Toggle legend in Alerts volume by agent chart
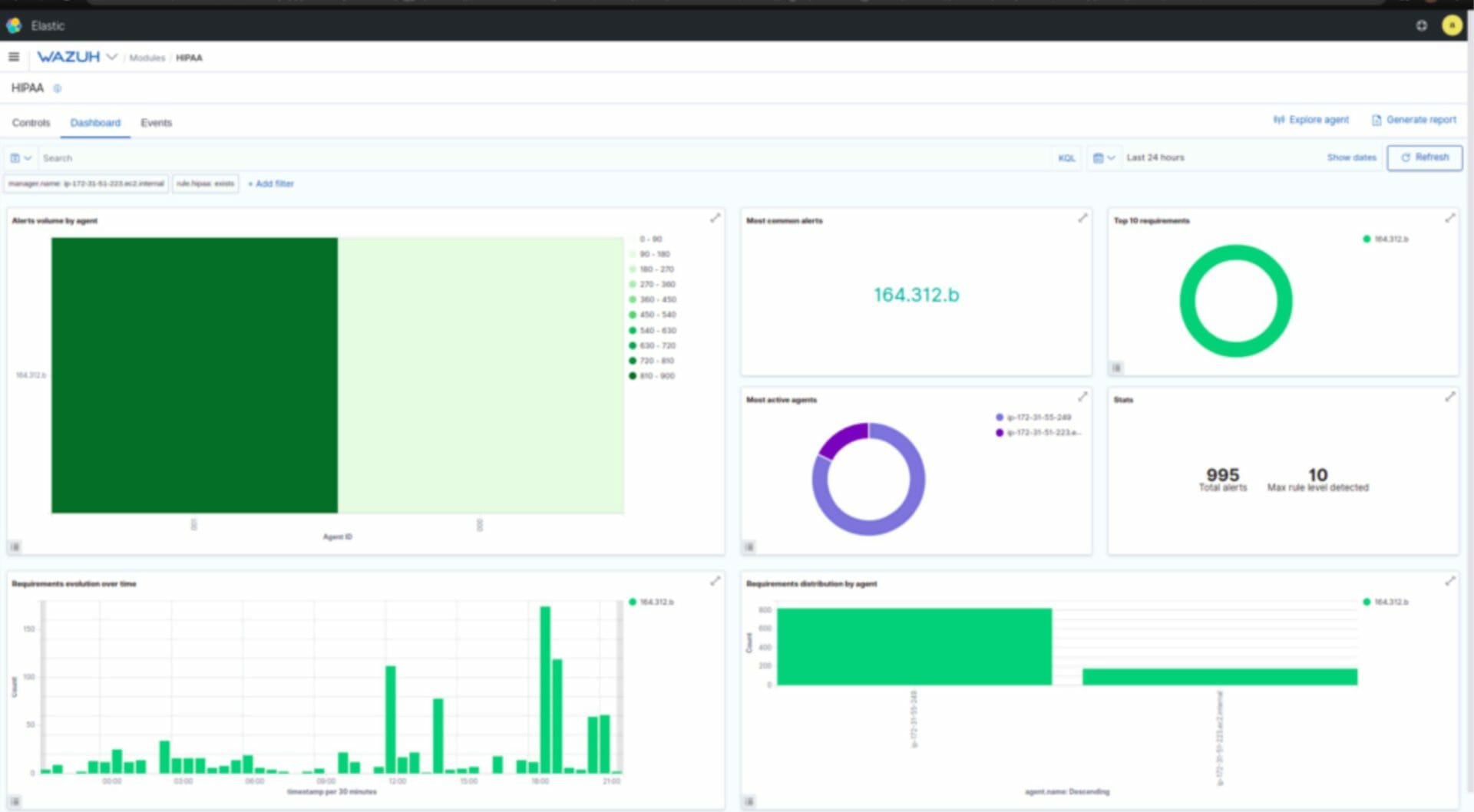The image size is (1474, 812). (x=15, y=546)
